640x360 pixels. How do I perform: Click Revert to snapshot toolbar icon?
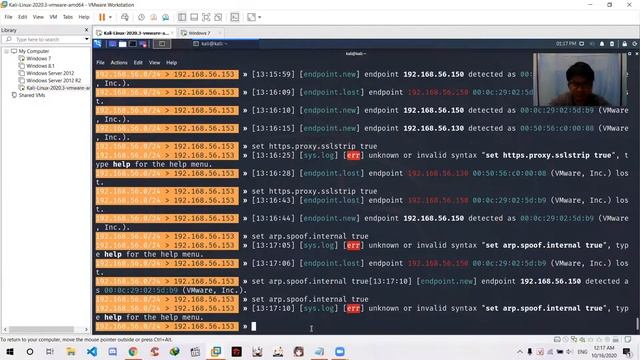pyautogui.click(x=153, y=17)
